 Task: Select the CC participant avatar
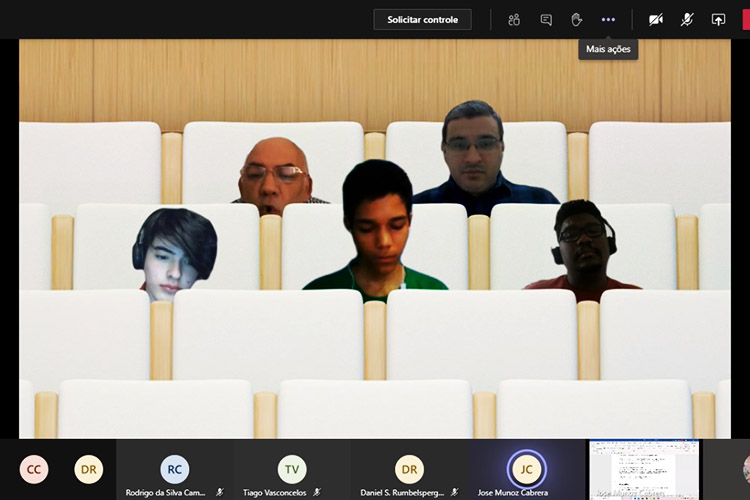(34, 469)
